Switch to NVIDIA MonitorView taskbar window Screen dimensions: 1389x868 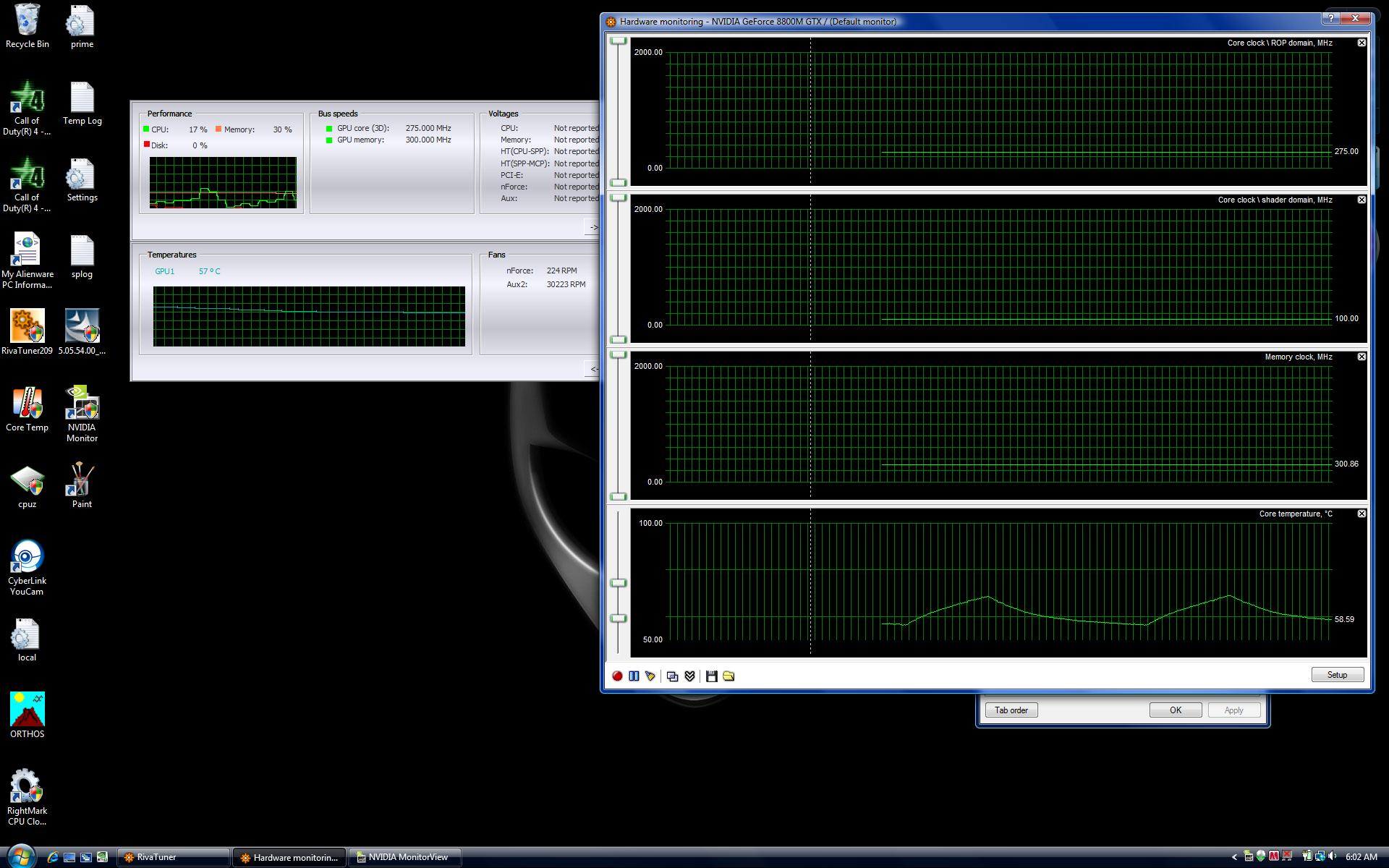(405, 857)
